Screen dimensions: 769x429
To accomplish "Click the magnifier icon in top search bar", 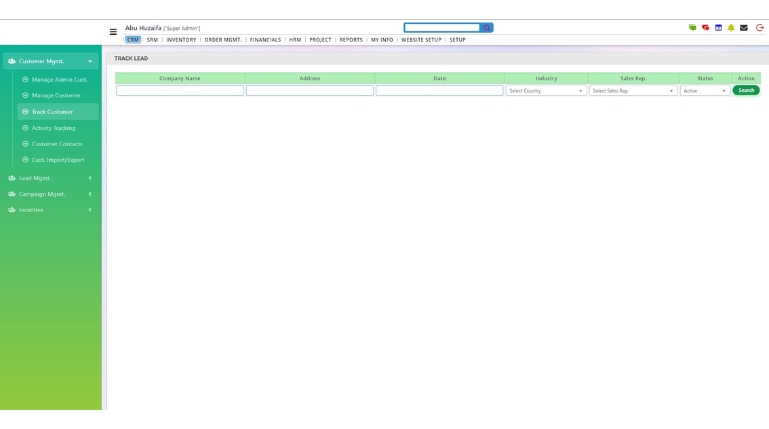I will tap(487, 28).
